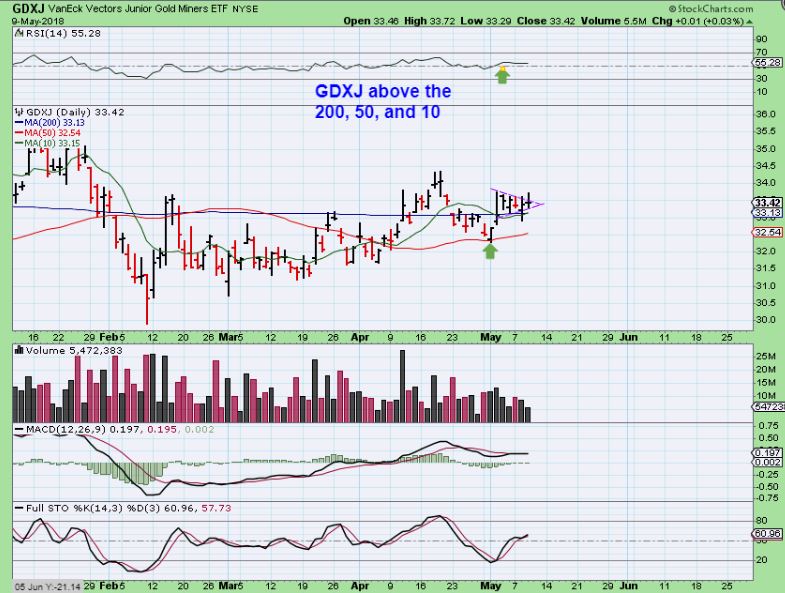The image size is (785, 593).
Task: Click the 60.96 stochastic tag on right axis
Action: (767, 534)
